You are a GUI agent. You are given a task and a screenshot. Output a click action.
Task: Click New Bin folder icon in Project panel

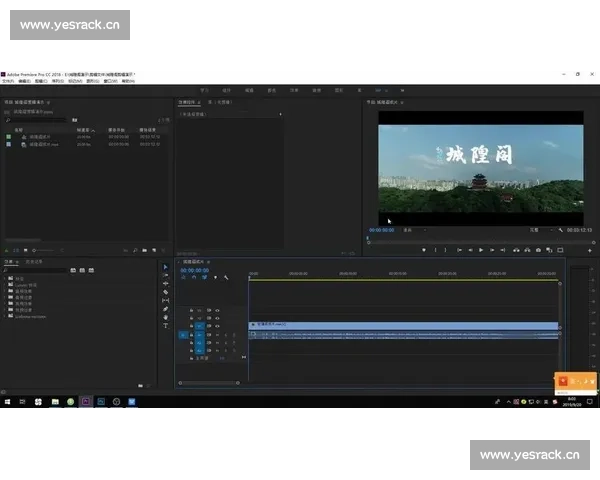coord(145,250)
